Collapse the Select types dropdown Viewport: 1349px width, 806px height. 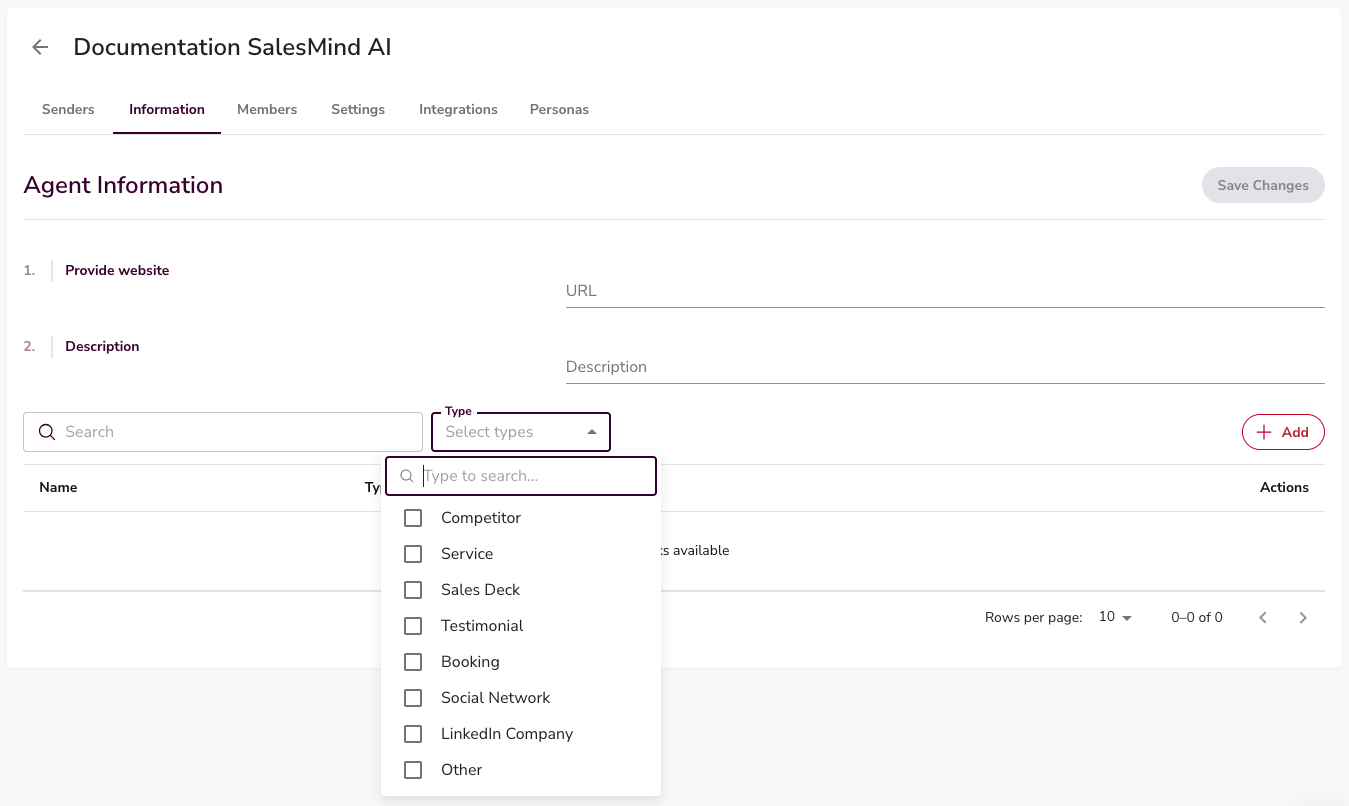(x=592, y=432)
